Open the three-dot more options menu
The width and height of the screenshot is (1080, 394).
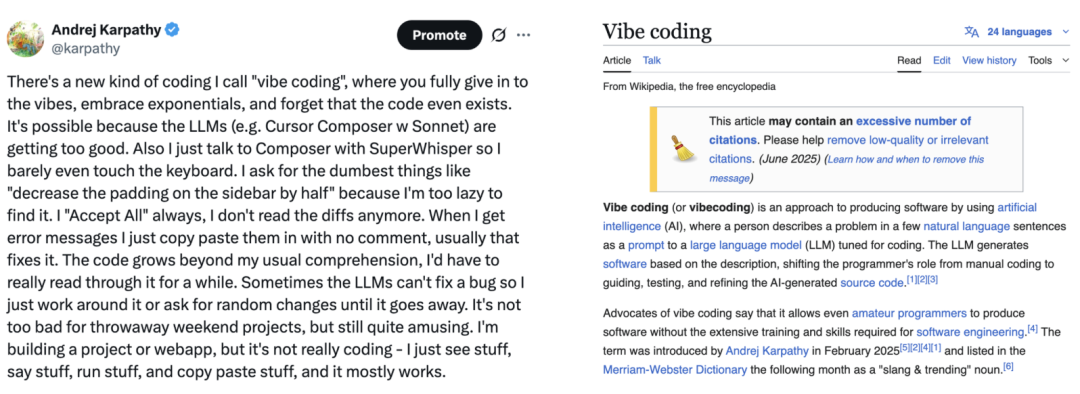click(524, 35)
